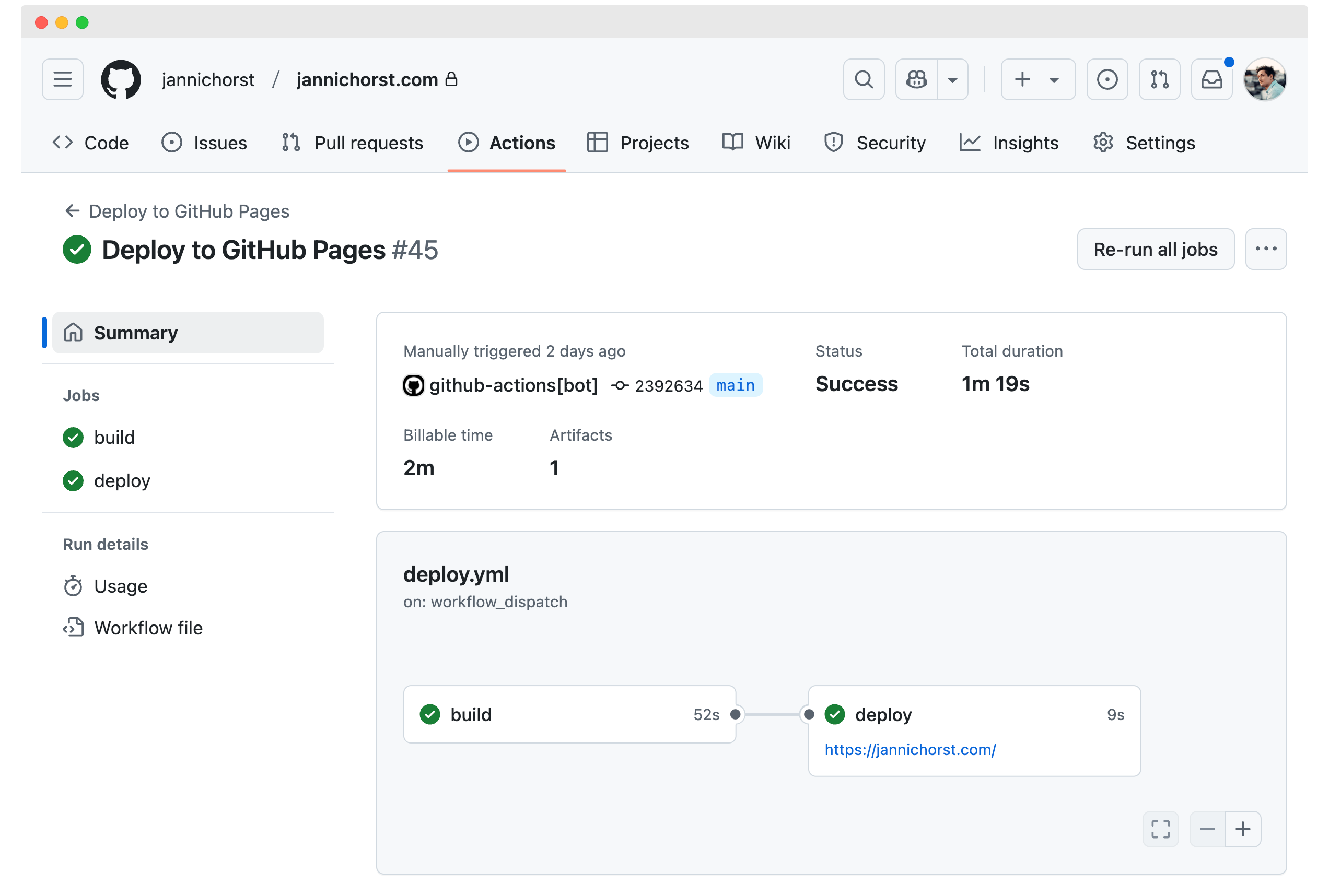Open the search magnifier button

(x=863, y=79)
